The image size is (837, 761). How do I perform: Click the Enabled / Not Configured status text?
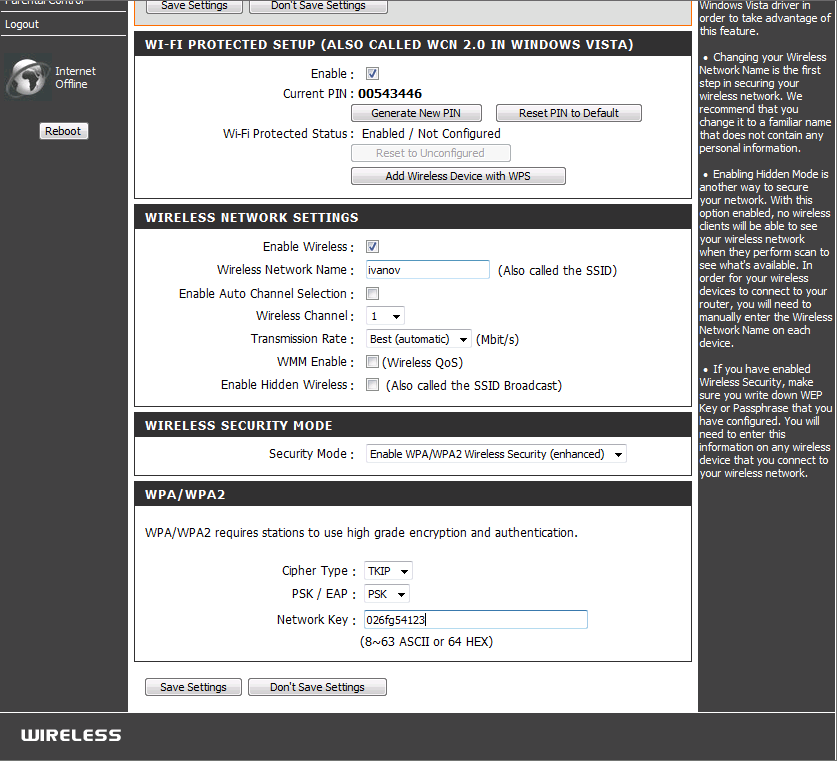coord(431,134)
